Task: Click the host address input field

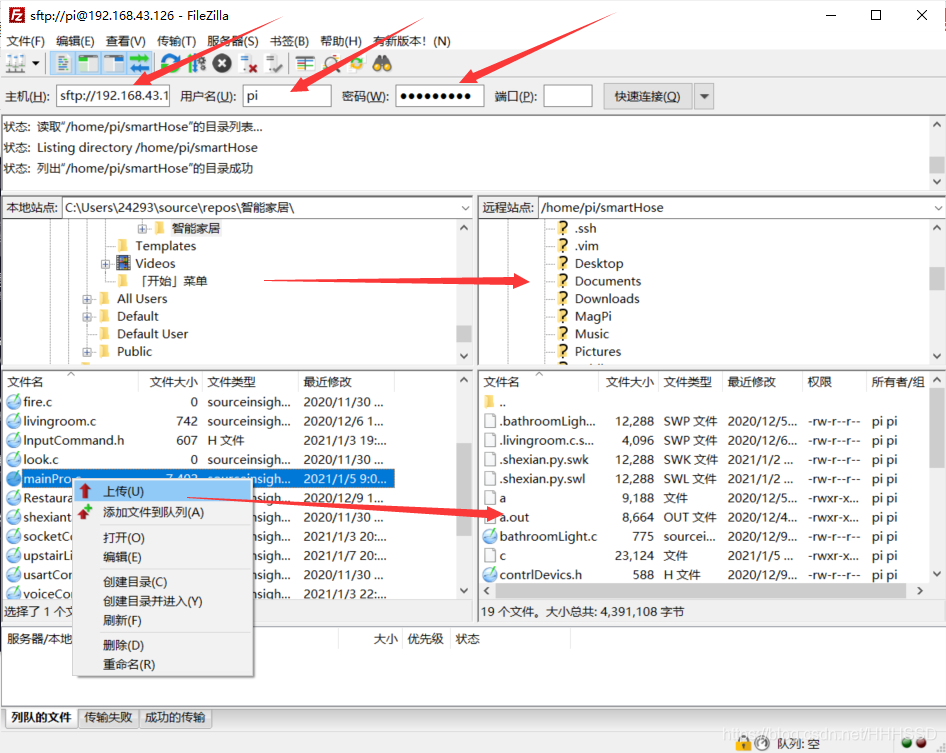Action: tap(113, 96)
